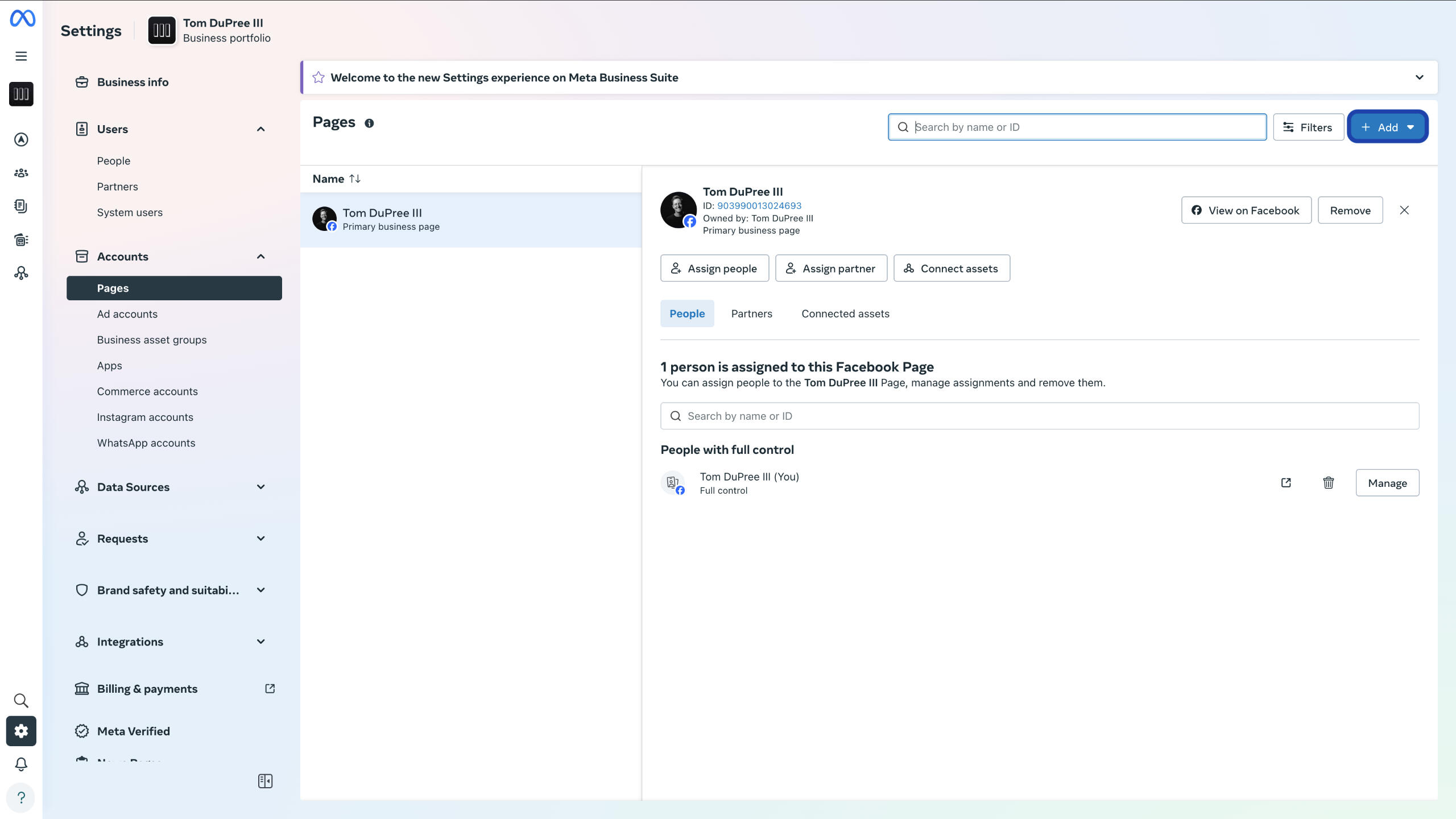Focus the people Search by name field
The height and width of the screenshot is (819, 1456).
click(x=1040, y=416)
